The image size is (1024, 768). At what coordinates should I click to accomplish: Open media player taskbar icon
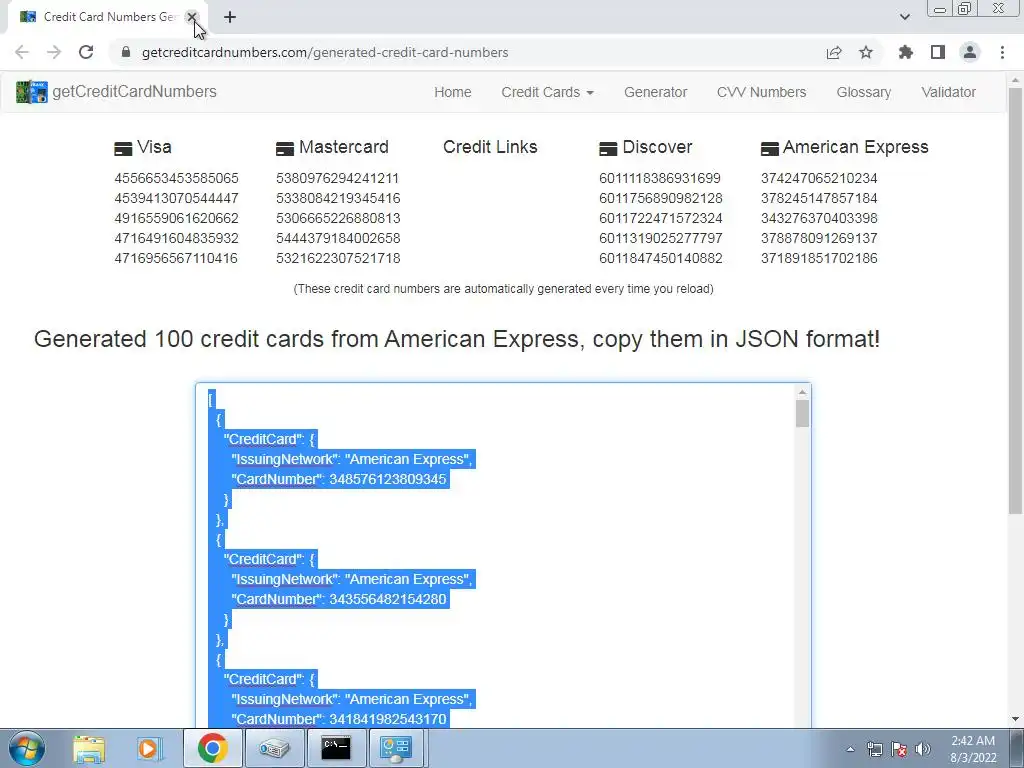(148, 748)
